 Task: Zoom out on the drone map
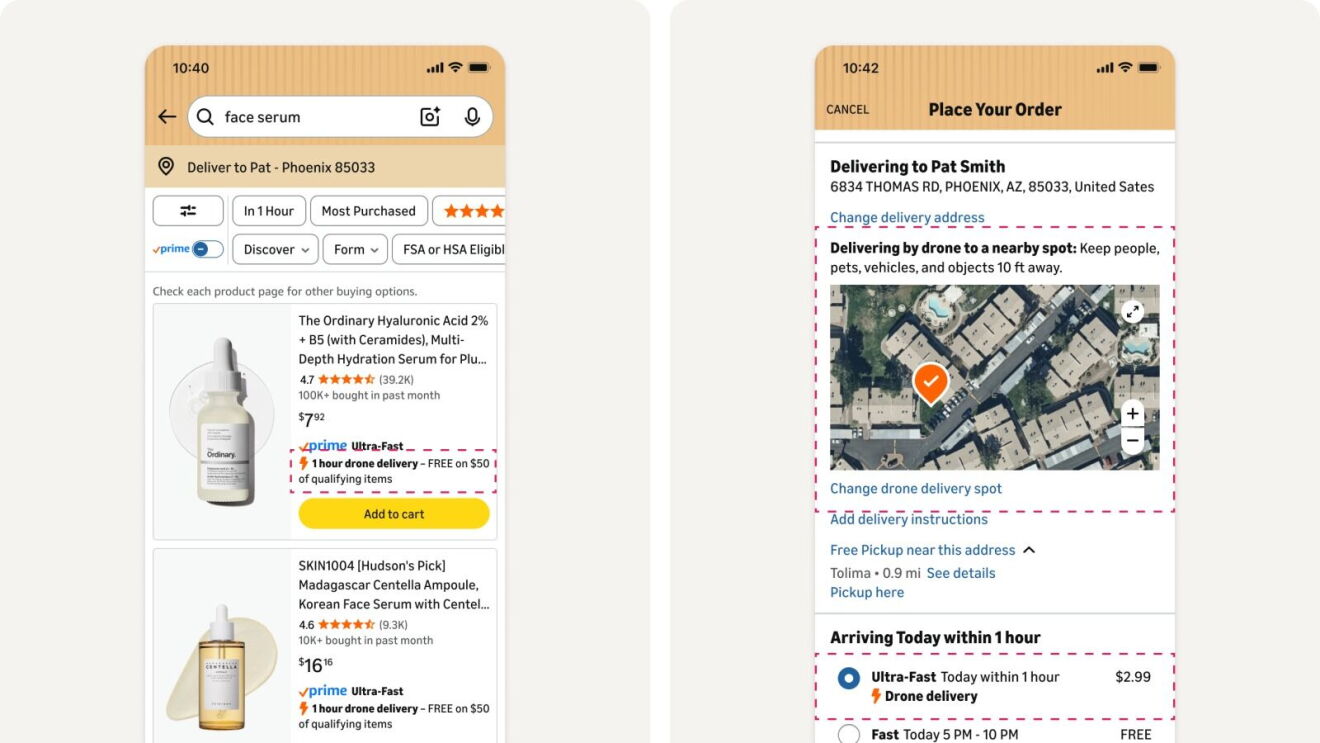pos(1132,440)
